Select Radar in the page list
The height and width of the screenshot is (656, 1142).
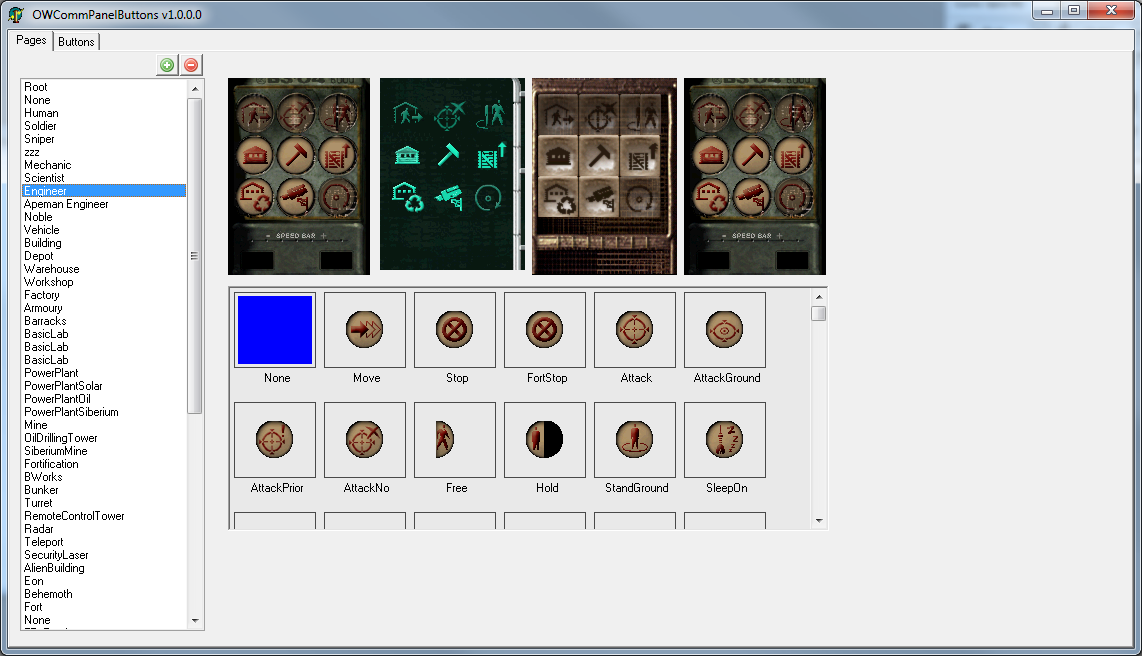104,529
